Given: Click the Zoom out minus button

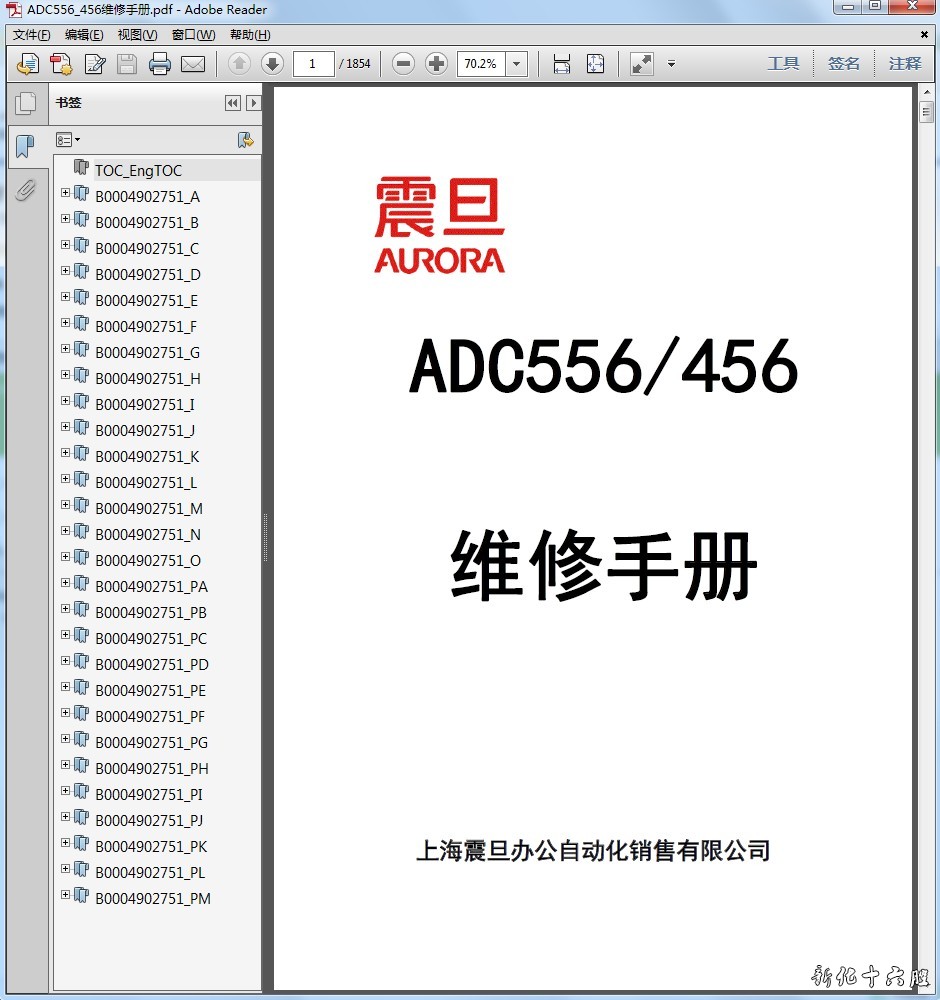Looking at the screenshot, I should (403, 64).
